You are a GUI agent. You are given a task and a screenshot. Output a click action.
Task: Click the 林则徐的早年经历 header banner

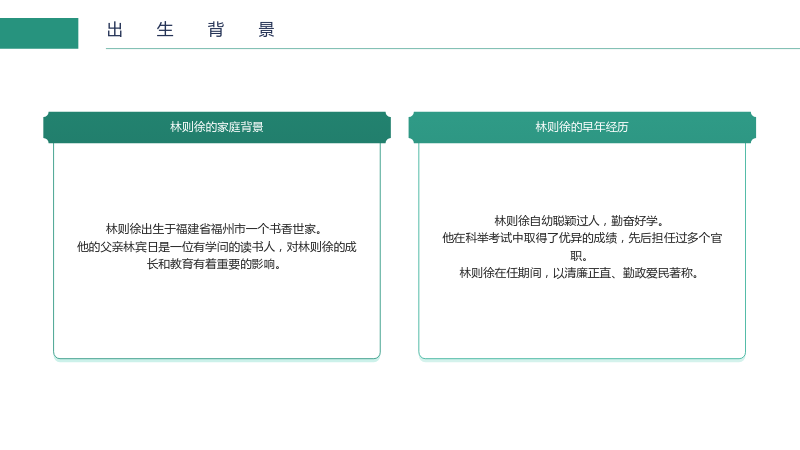pos(582,127)
